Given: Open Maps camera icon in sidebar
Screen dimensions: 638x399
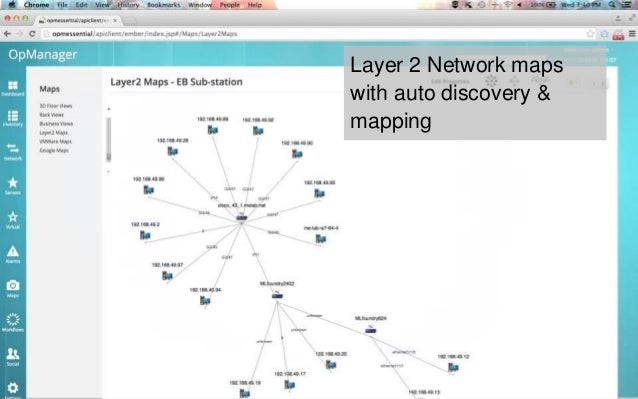Looking at the screenshot, I should pos(13,288).
